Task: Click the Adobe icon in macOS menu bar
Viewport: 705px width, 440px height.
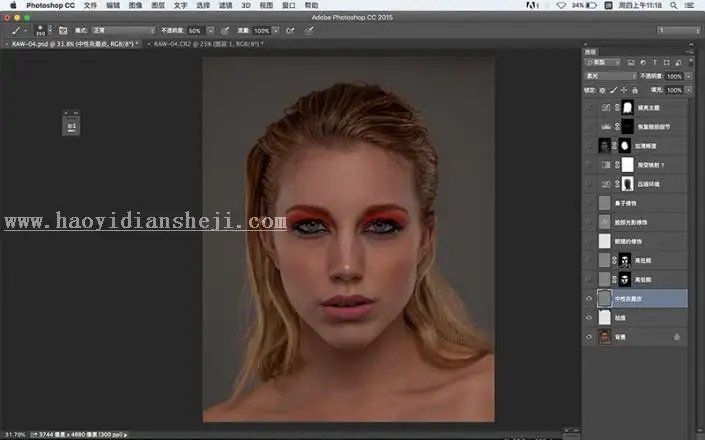Action: [532, 5]
